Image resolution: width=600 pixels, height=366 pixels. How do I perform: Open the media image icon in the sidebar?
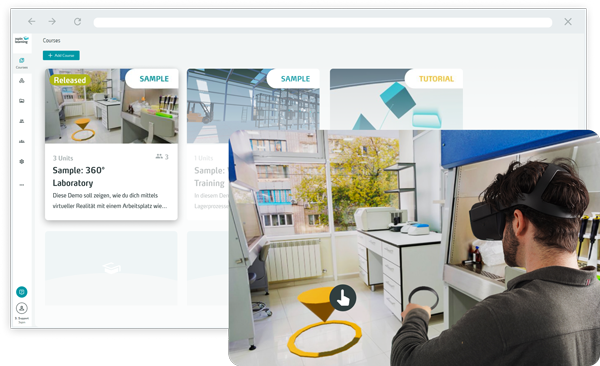tap(22, 101)
